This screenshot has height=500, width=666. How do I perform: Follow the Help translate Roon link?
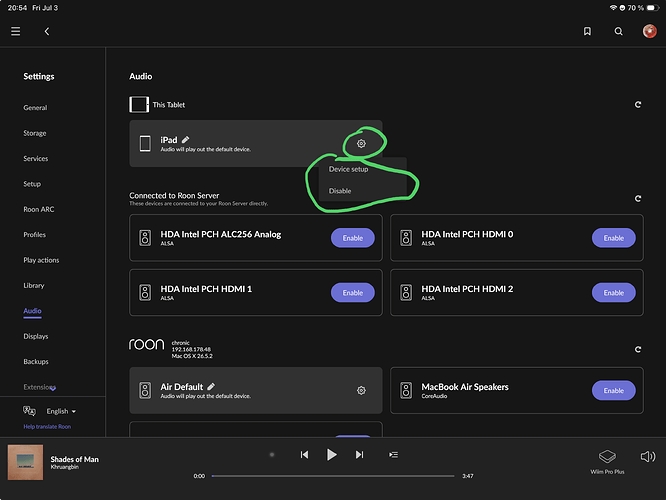point(47,427)
